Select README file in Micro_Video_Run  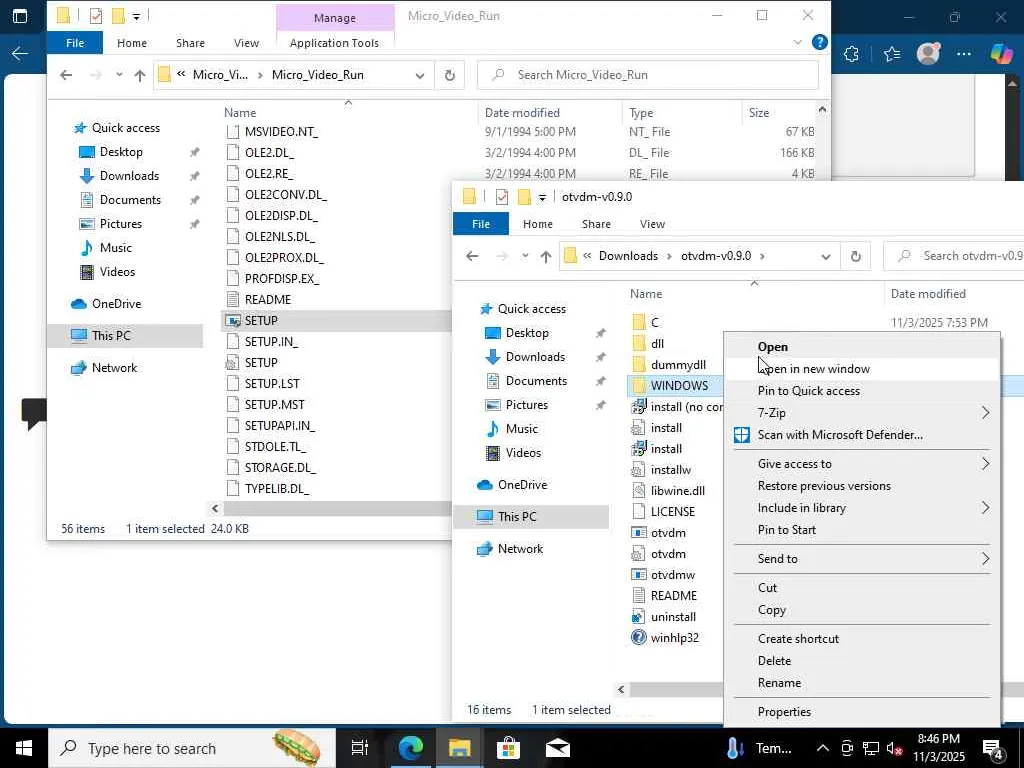(268, 300)
